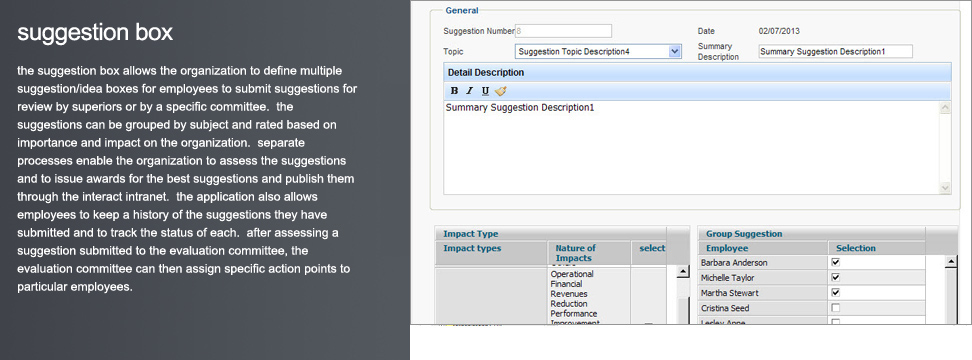The image size is (972, 360).
Task: Toggle bold formatting in Detail Description
Action: [454, 91]
